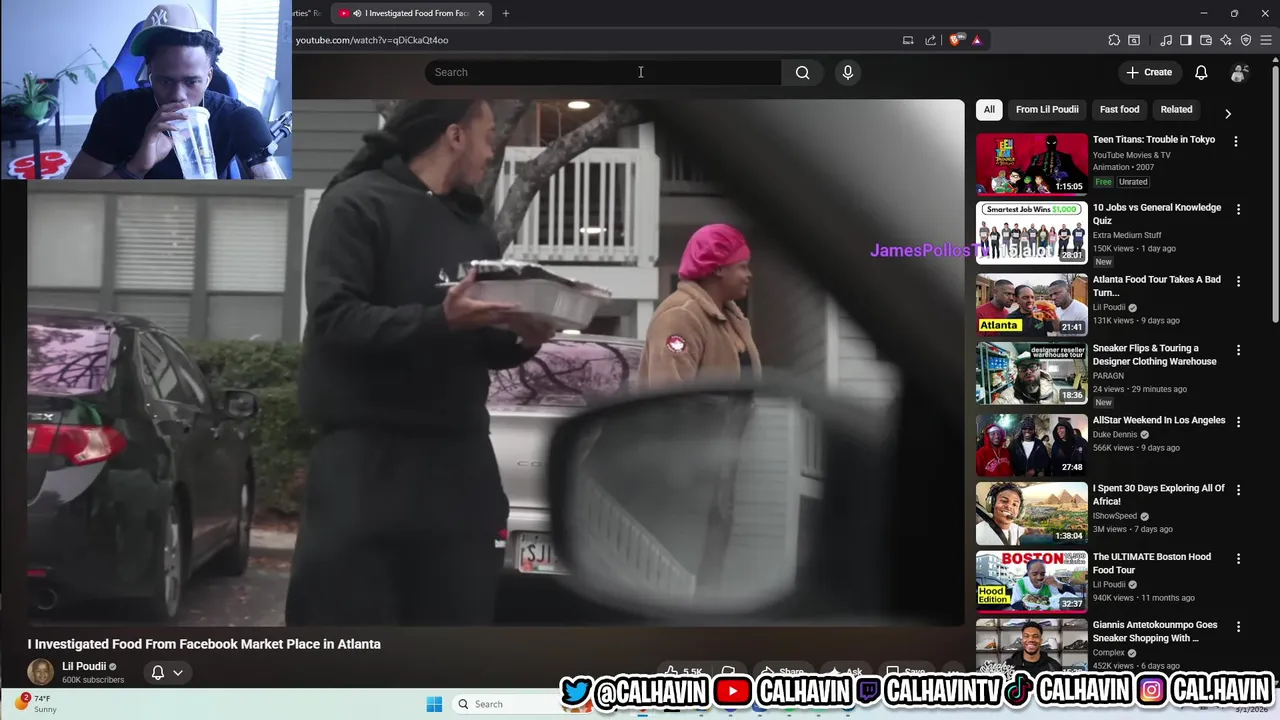This screenshot has height=720, width=1280.
Task: Open Lil Poudii channel avatar below video
Action: pos(41,671)
